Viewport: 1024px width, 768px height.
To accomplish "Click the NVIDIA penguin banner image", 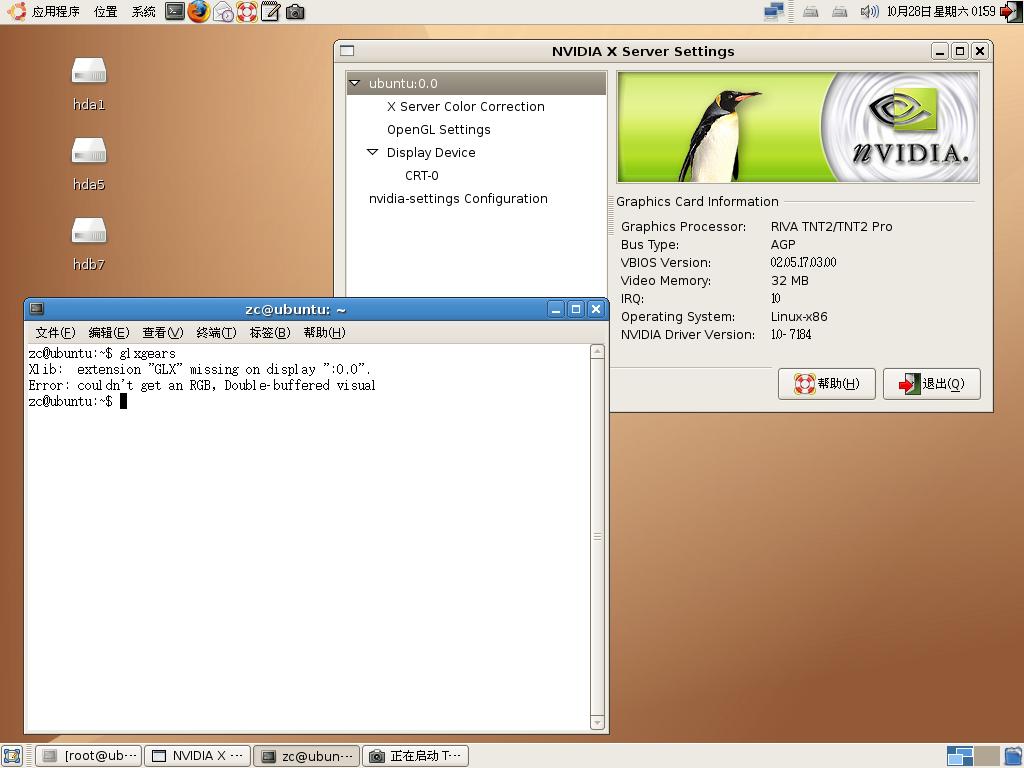I will point(797,127).
